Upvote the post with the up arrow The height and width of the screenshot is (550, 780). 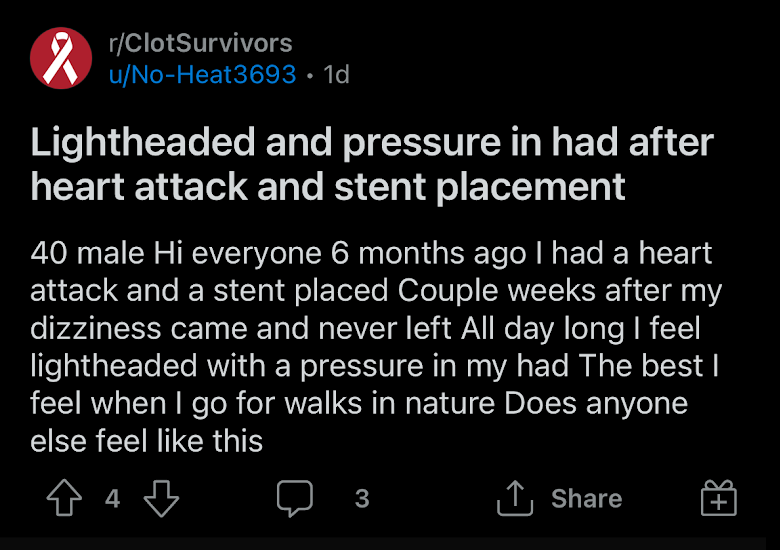point(64,497)
